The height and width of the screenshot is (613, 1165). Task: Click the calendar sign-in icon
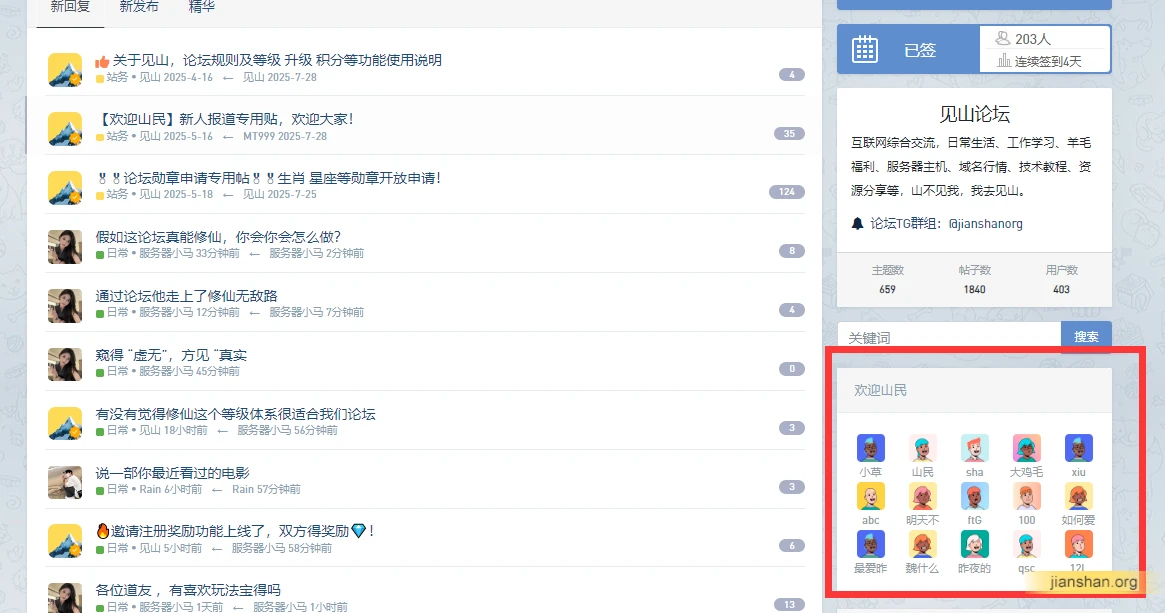865,50
